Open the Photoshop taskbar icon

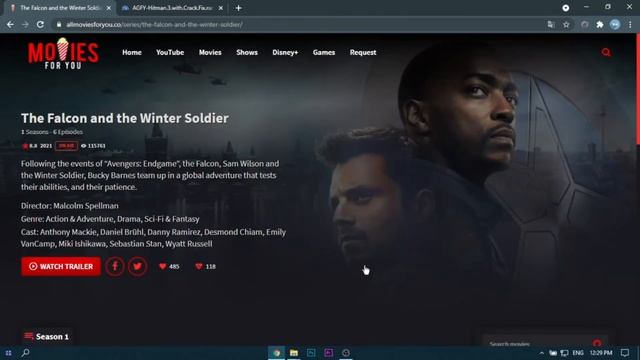coord(311,353)
